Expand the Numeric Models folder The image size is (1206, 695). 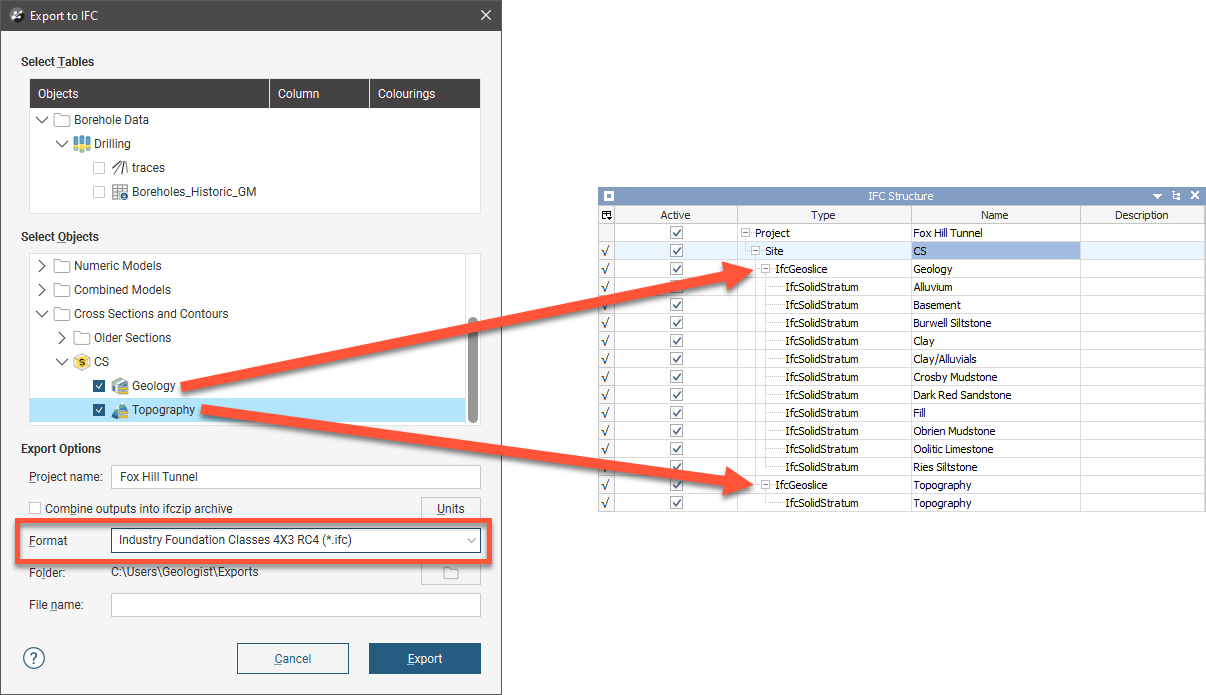point(42,266)
